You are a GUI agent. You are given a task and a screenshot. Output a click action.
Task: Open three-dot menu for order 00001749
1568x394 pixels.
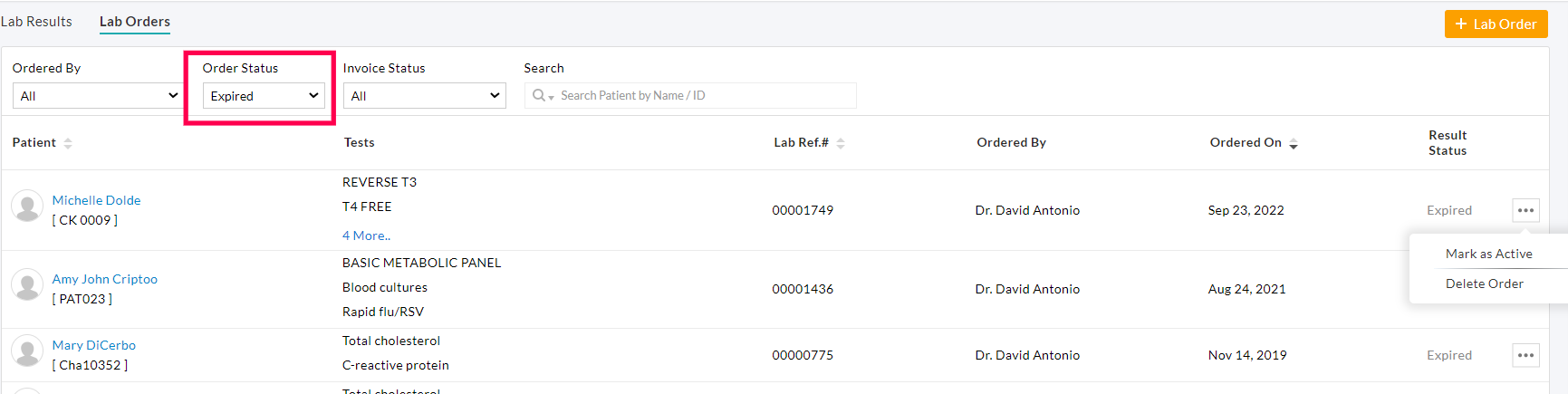(1525, 210)
